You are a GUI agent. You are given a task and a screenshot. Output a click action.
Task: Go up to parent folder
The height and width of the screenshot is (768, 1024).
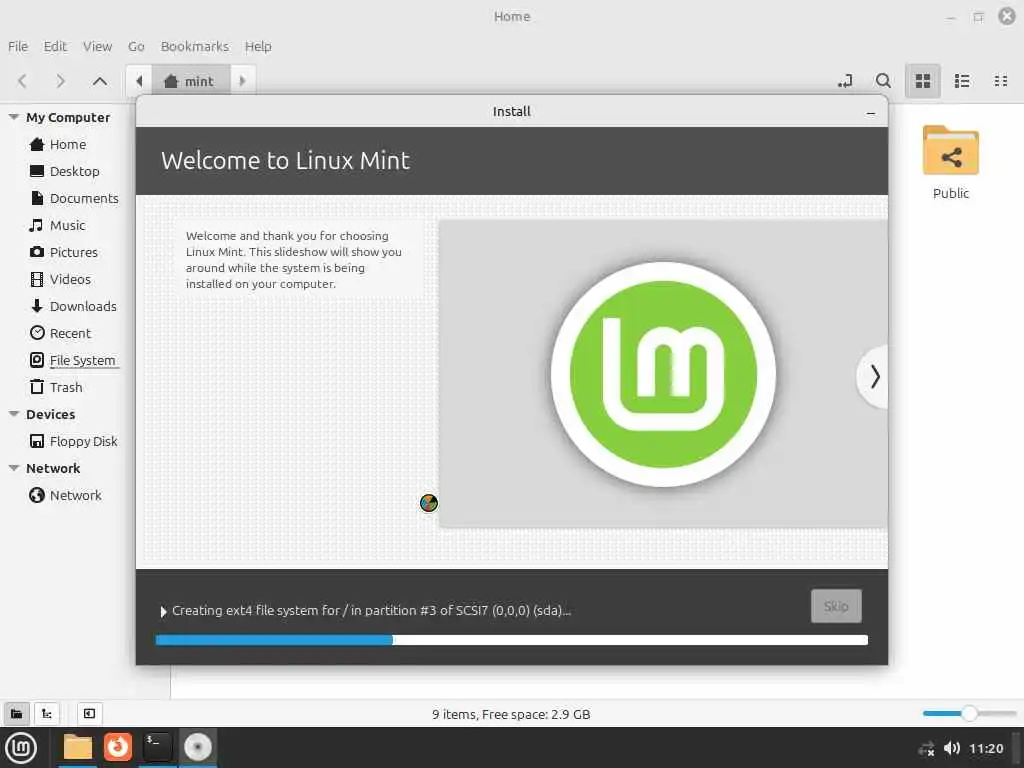[x=100, y=81]
